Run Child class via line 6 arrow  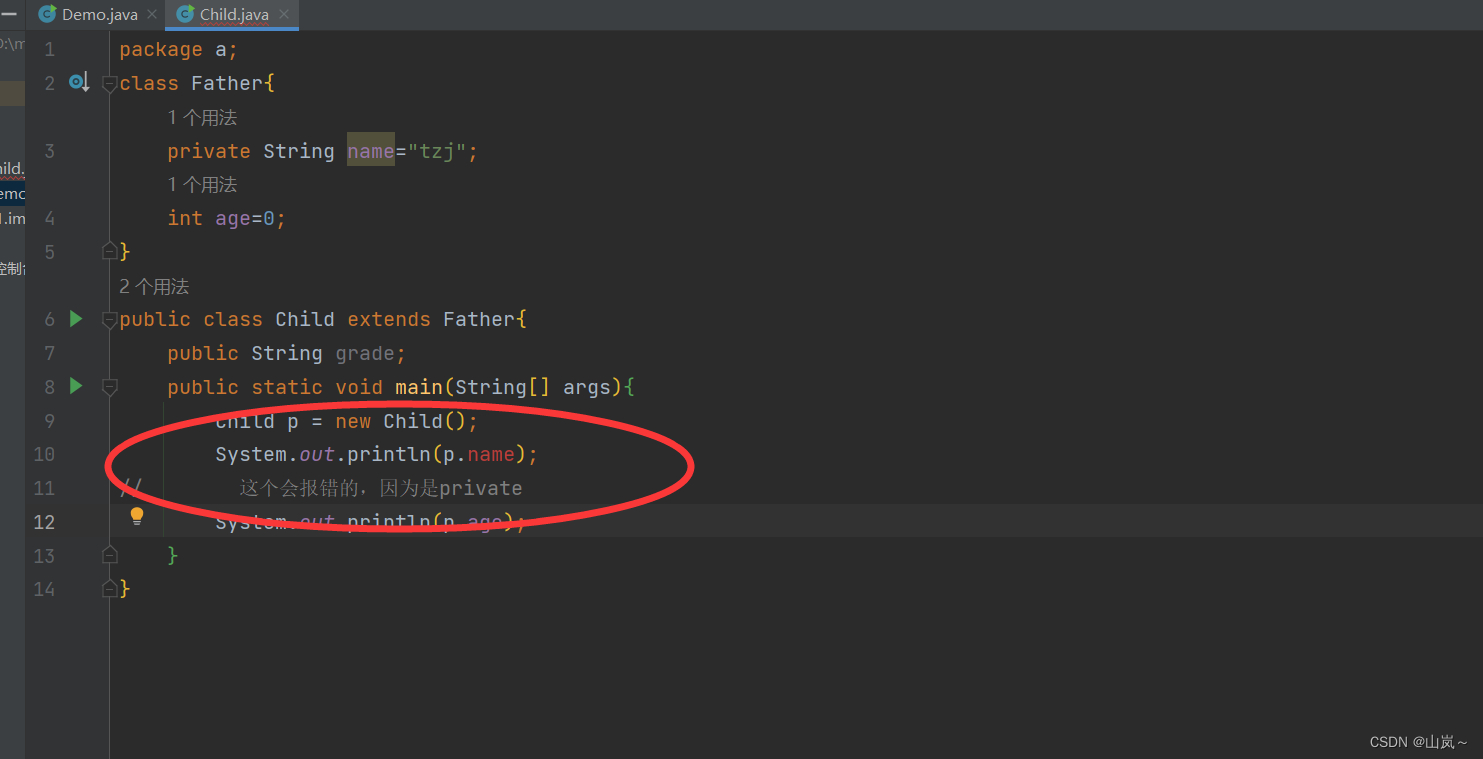[x=76, y=319]
